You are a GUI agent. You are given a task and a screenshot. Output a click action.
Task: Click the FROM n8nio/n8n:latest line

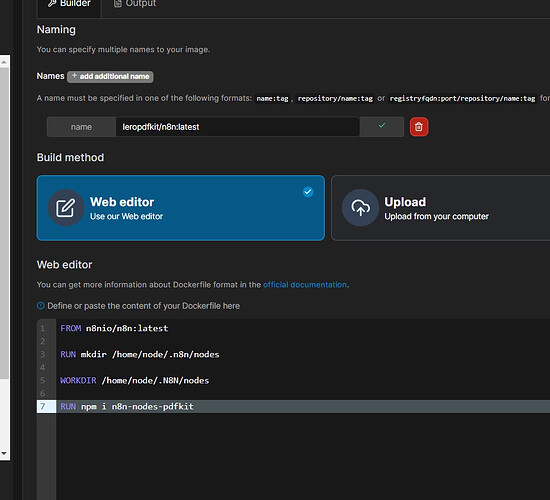pos(114,328)
